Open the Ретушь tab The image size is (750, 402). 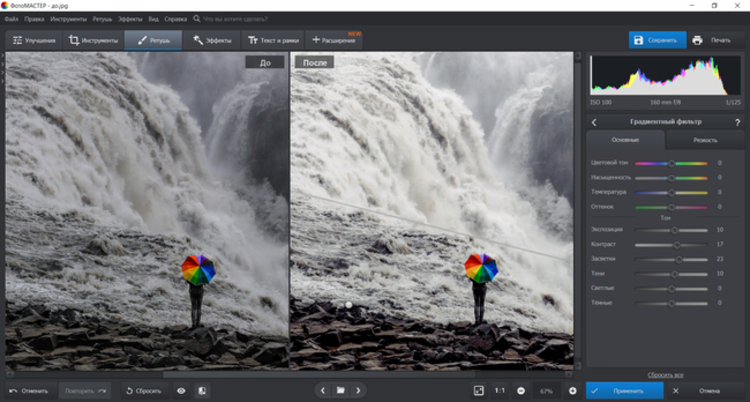coord(153,40)
